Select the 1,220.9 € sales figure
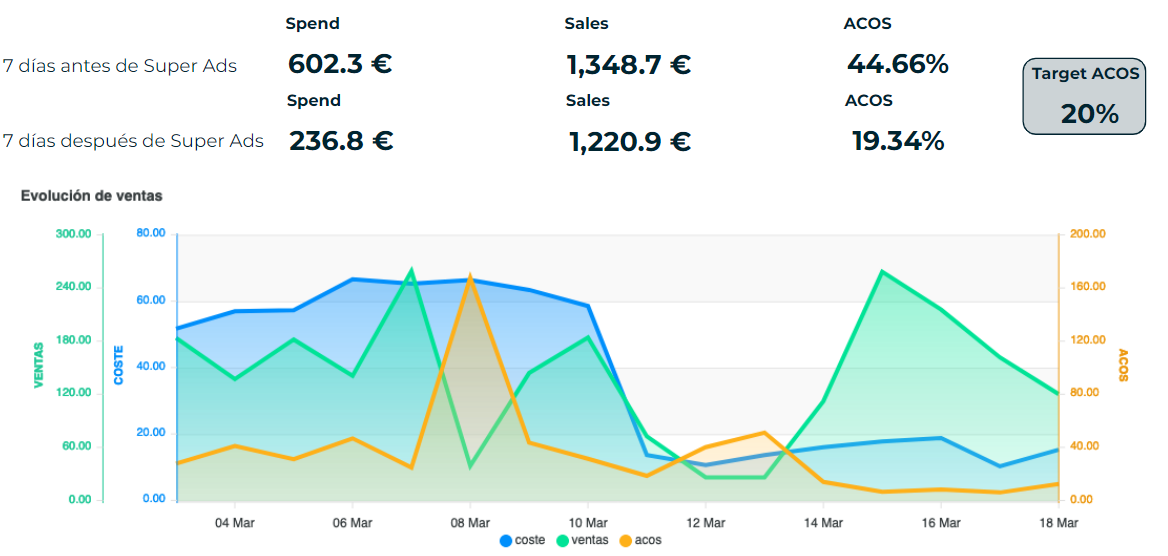Viewport: 1168px width, 556px height. click(x=629, y=142)
